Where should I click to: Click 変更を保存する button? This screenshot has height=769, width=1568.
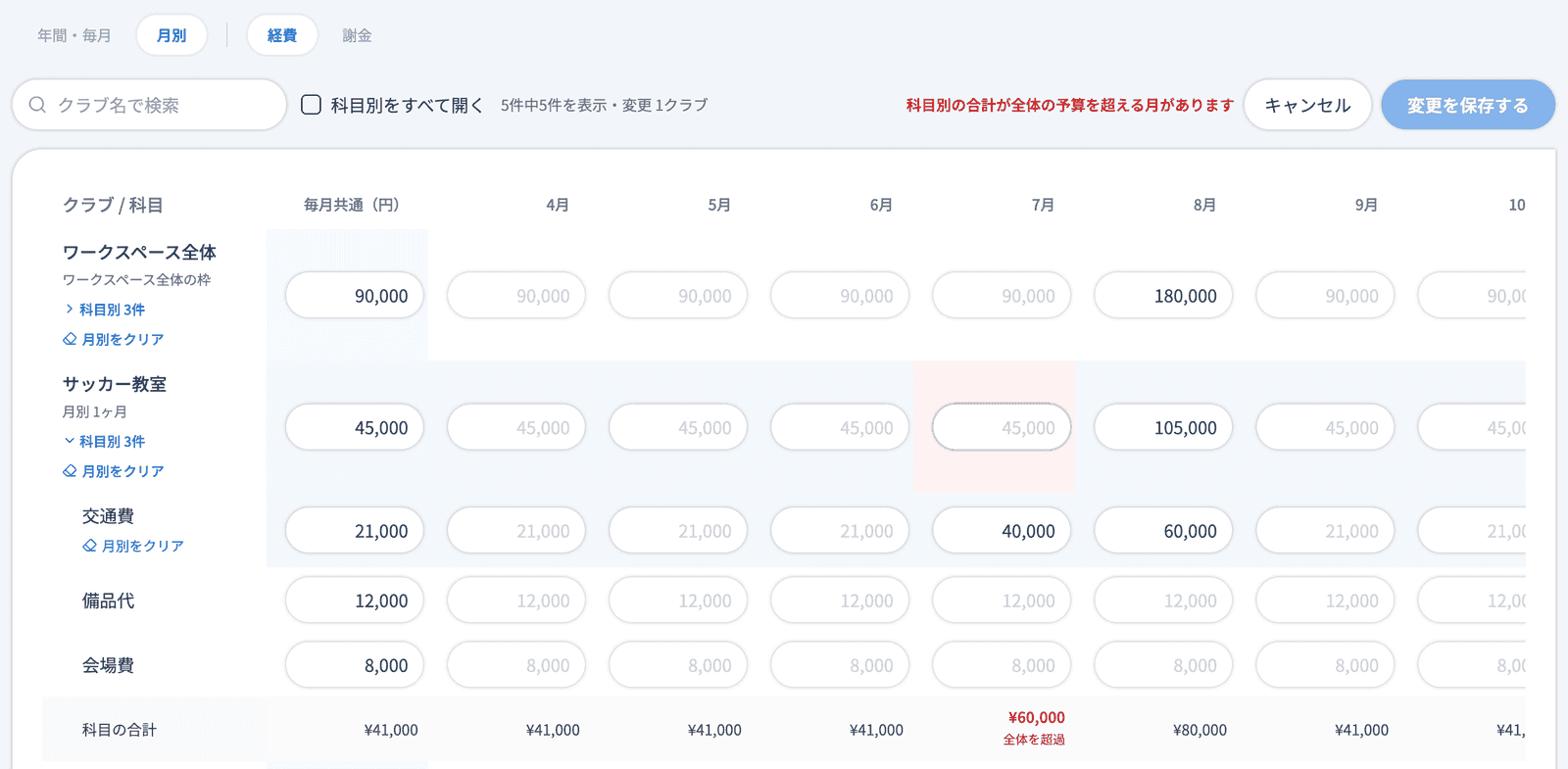1468,105
